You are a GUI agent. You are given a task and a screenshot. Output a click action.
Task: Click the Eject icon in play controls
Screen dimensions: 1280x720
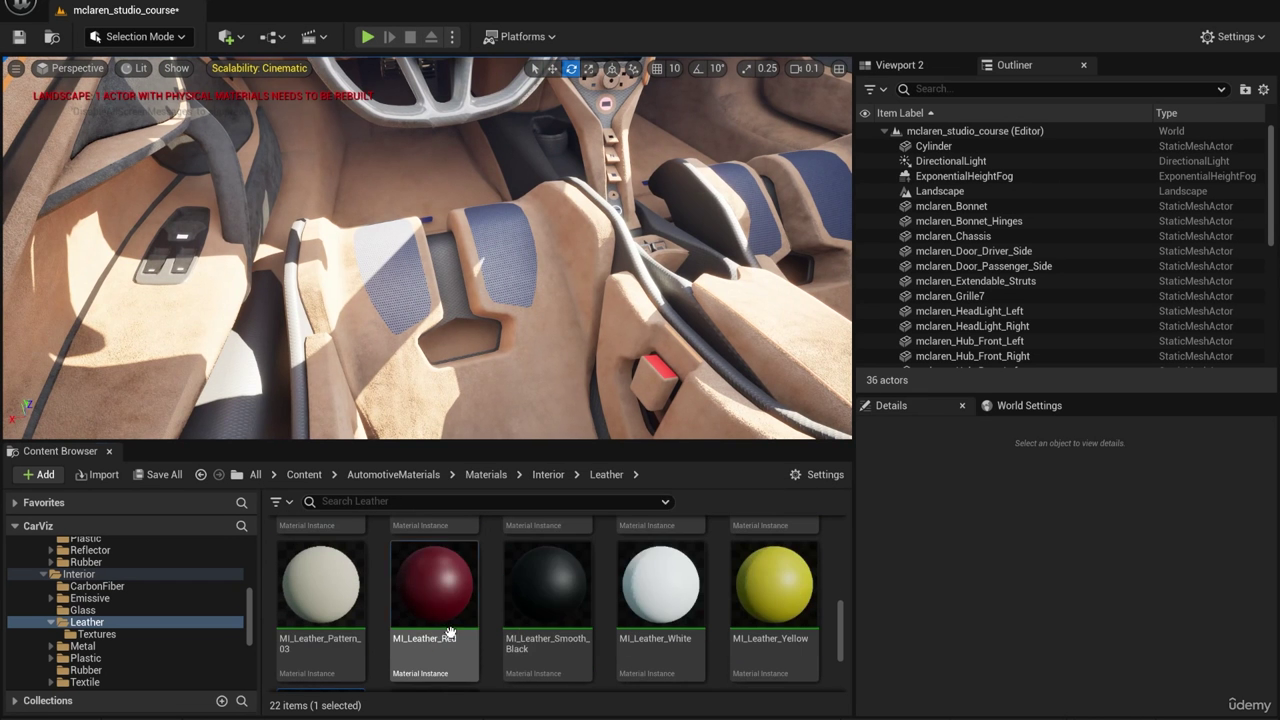pyautogui.click(x=431, y=37)
